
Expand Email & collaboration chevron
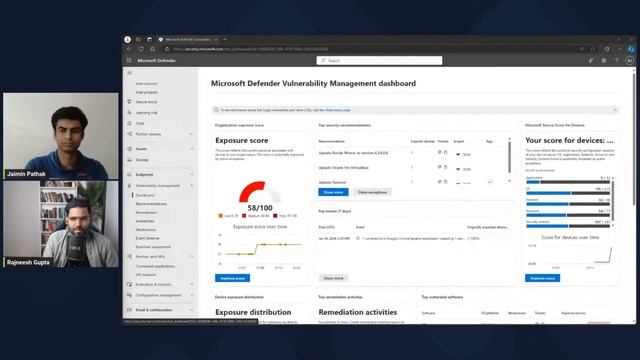coord(191,310)
